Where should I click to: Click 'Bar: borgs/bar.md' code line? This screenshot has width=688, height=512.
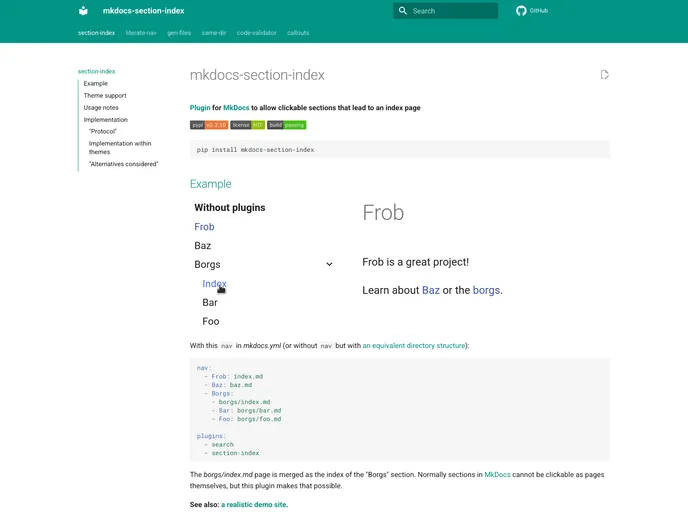[x=247, y=411]
